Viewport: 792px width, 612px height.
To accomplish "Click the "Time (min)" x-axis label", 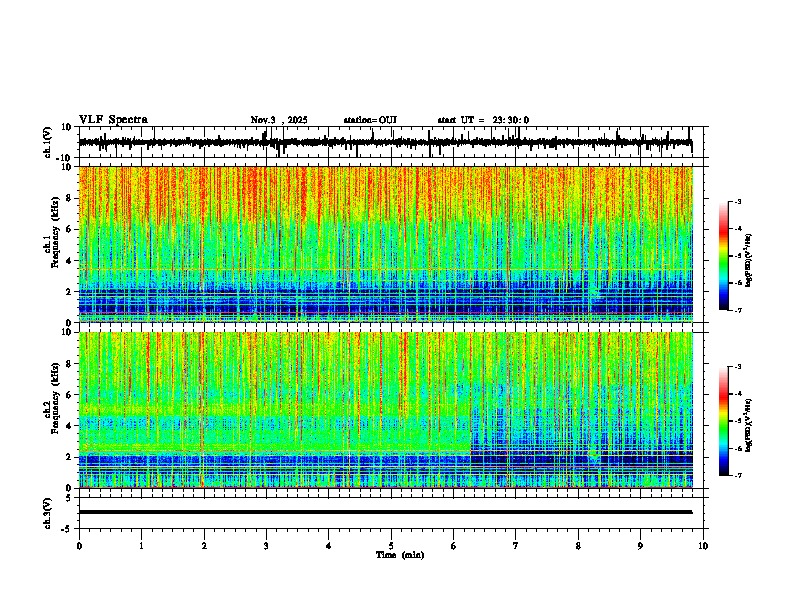I will pos(400,555).
